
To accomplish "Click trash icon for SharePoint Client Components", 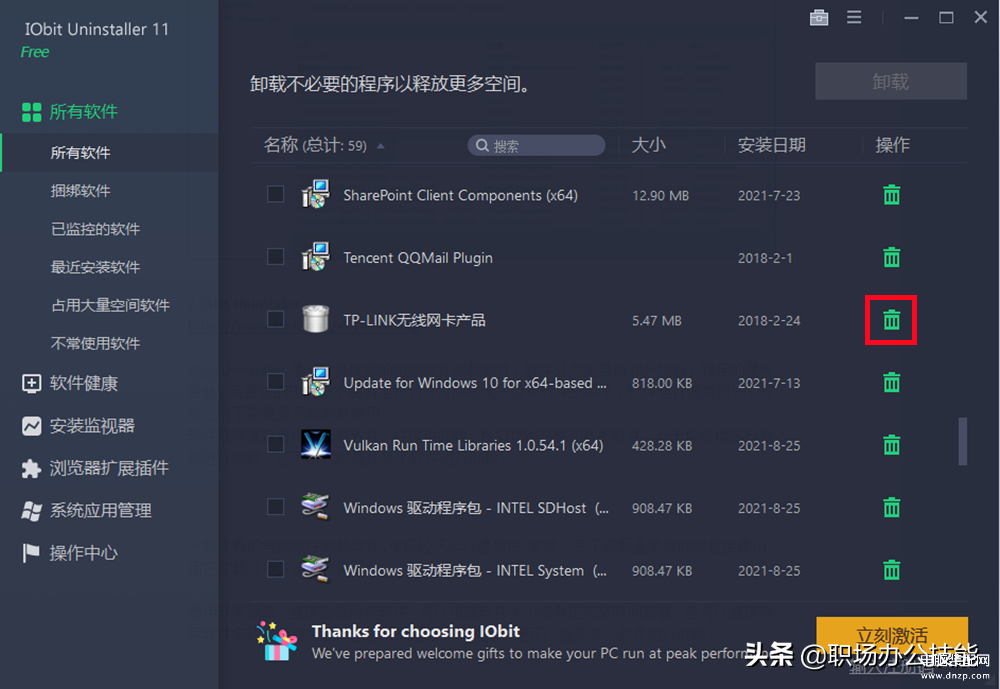I will (892, 195).
